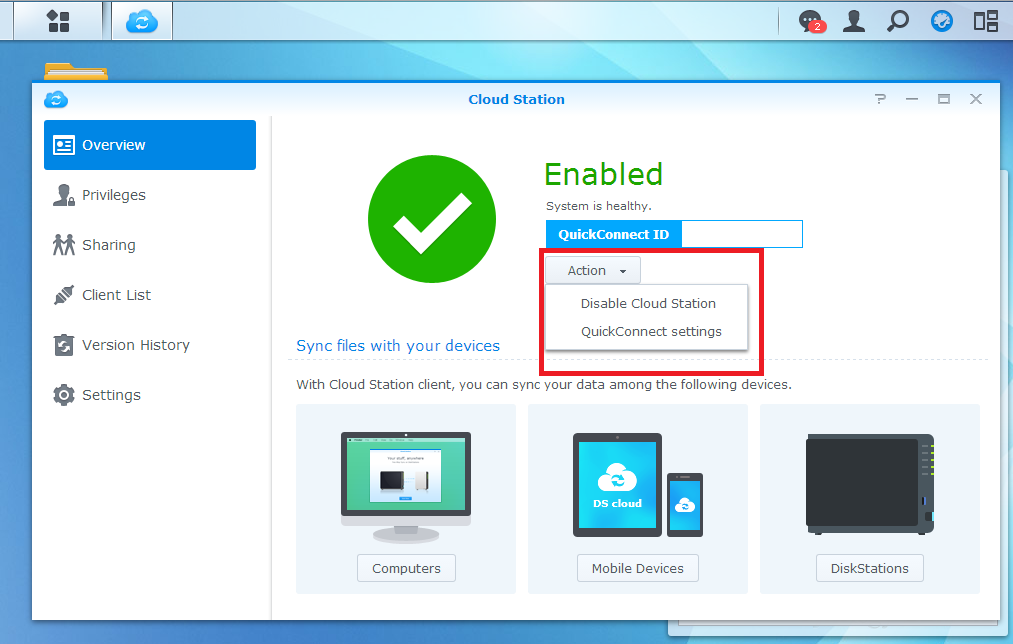Click the Settings gear icon
Screen dimensions: 1013x644
click(63, 395)
